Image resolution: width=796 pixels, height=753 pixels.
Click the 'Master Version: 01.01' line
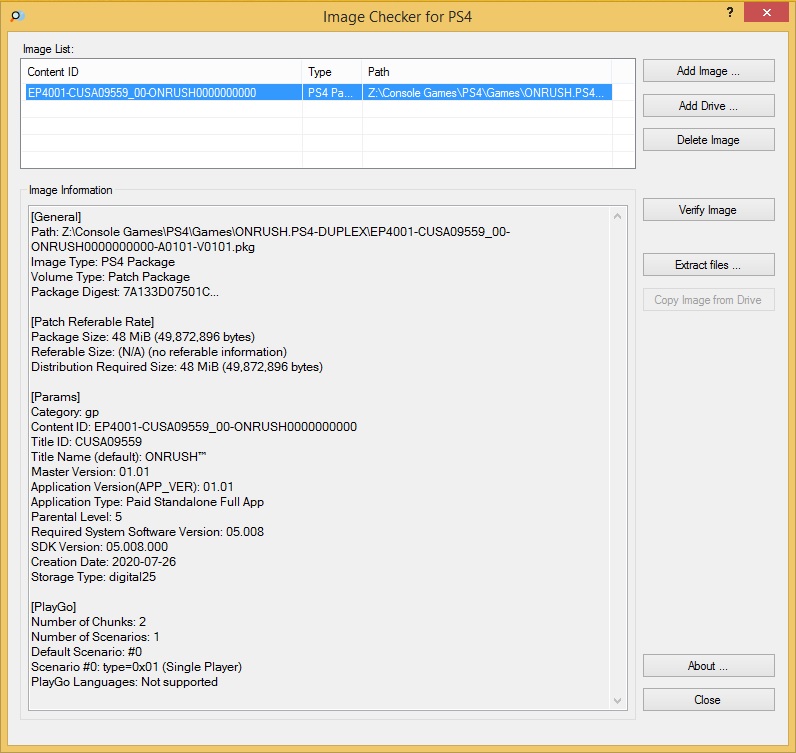(90, 472)
